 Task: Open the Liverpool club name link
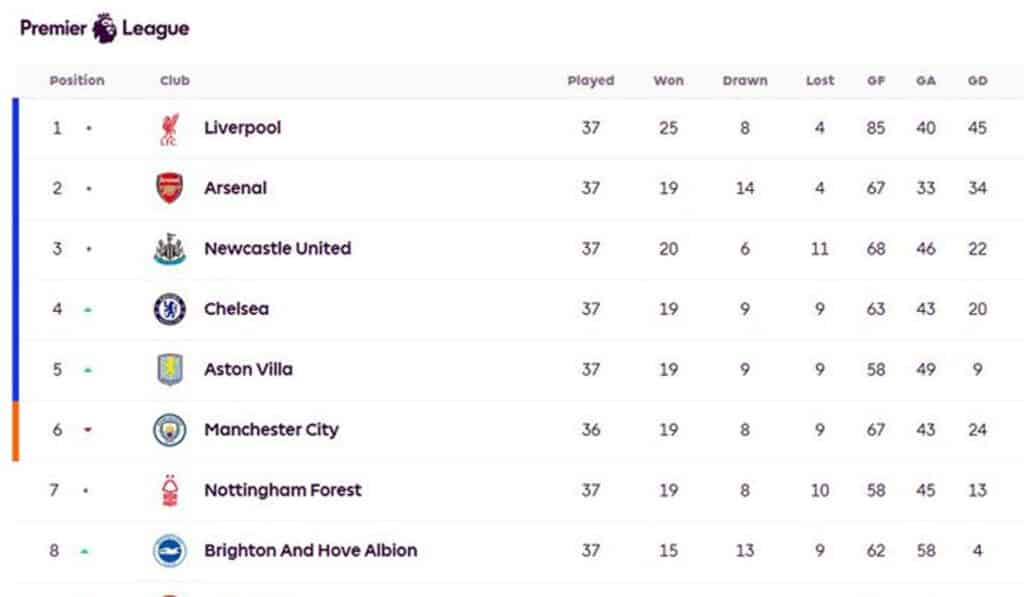click(242, 127)
